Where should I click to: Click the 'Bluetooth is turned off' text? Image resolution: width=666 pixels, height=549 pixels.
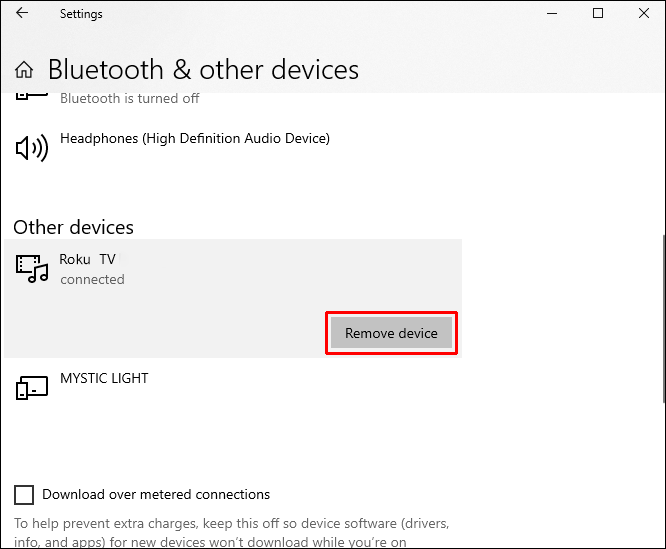point(130,98)
